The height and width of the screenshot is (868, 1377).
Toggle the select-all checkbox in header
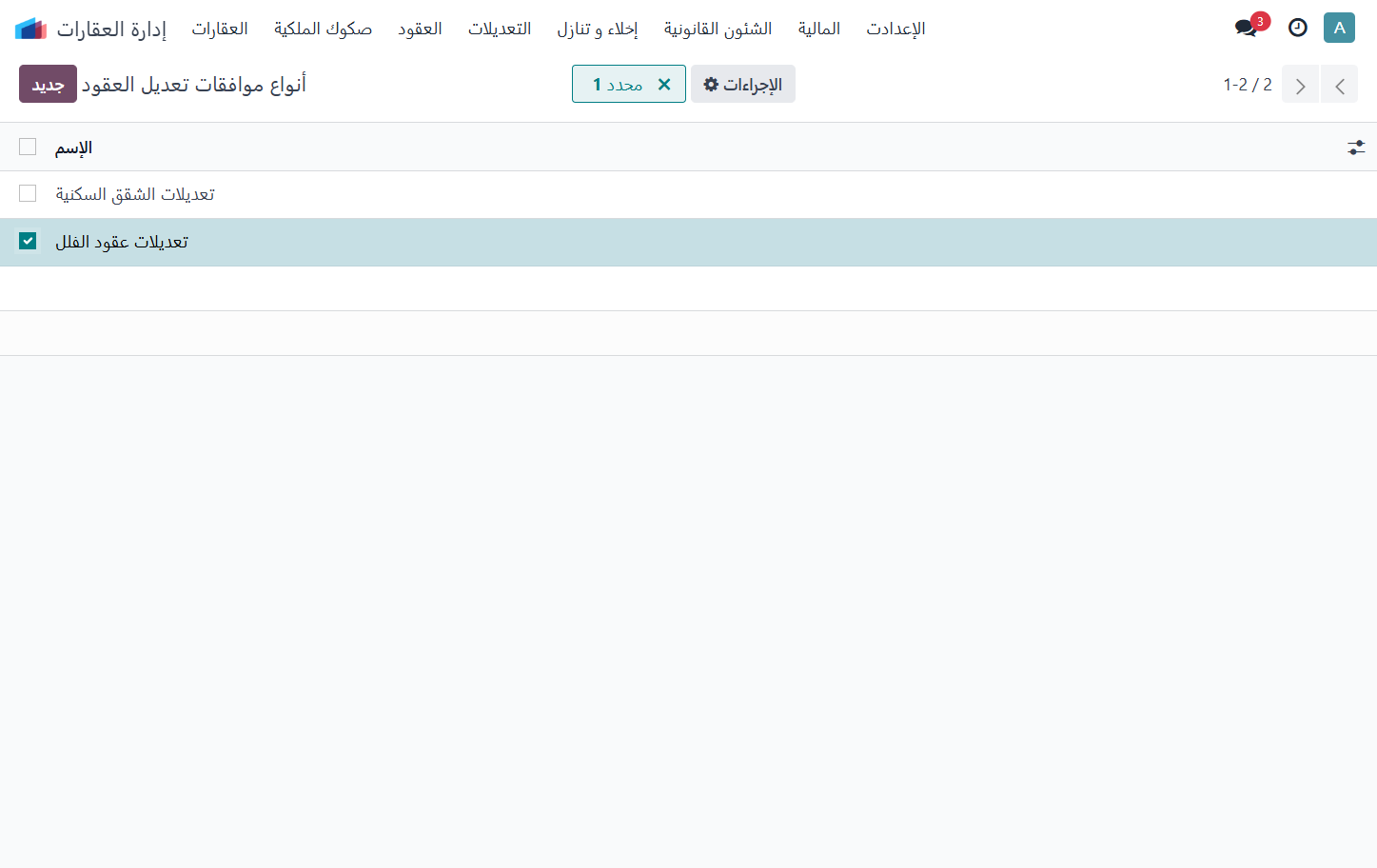(x=28, y=147)
